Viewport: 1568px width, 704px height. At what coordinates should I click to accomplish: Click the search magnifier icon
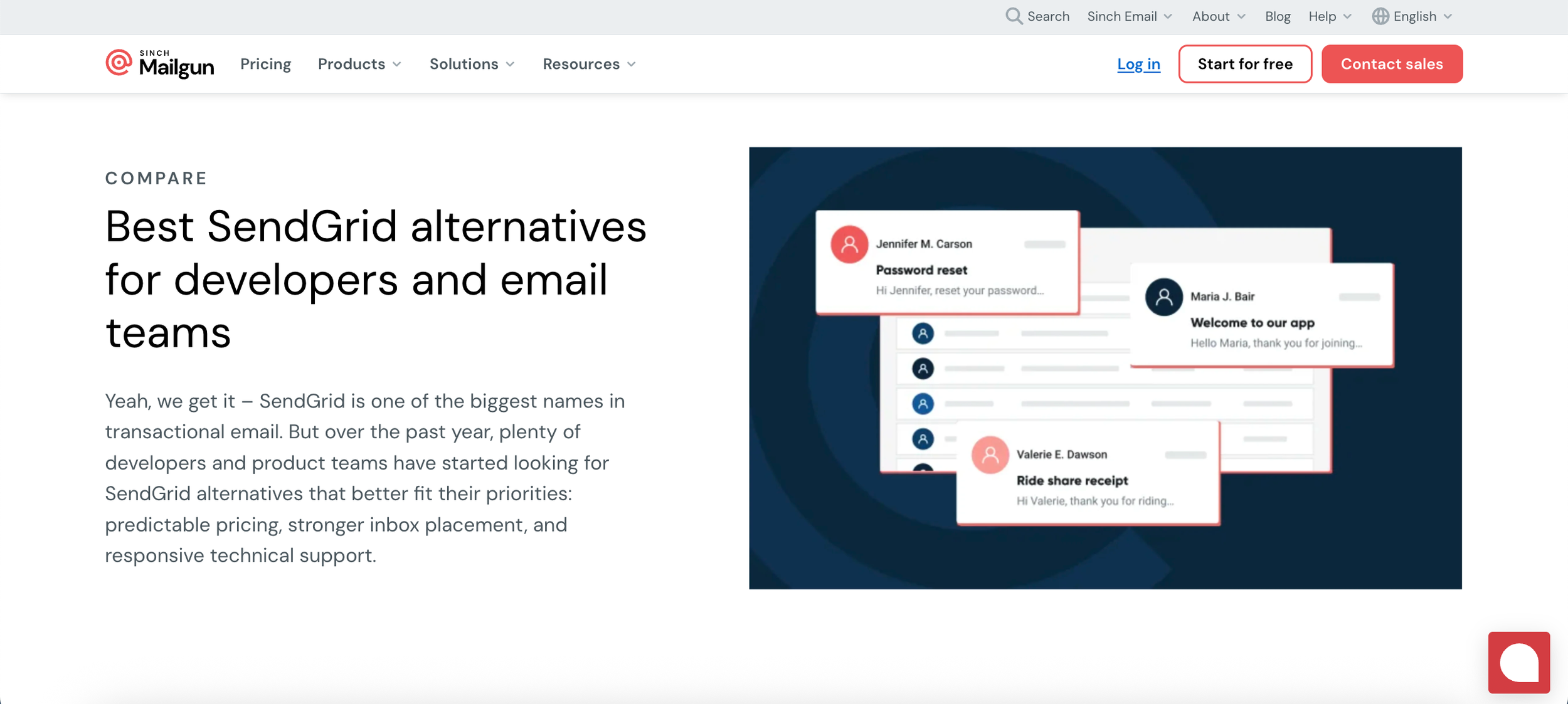[1013, 16]
